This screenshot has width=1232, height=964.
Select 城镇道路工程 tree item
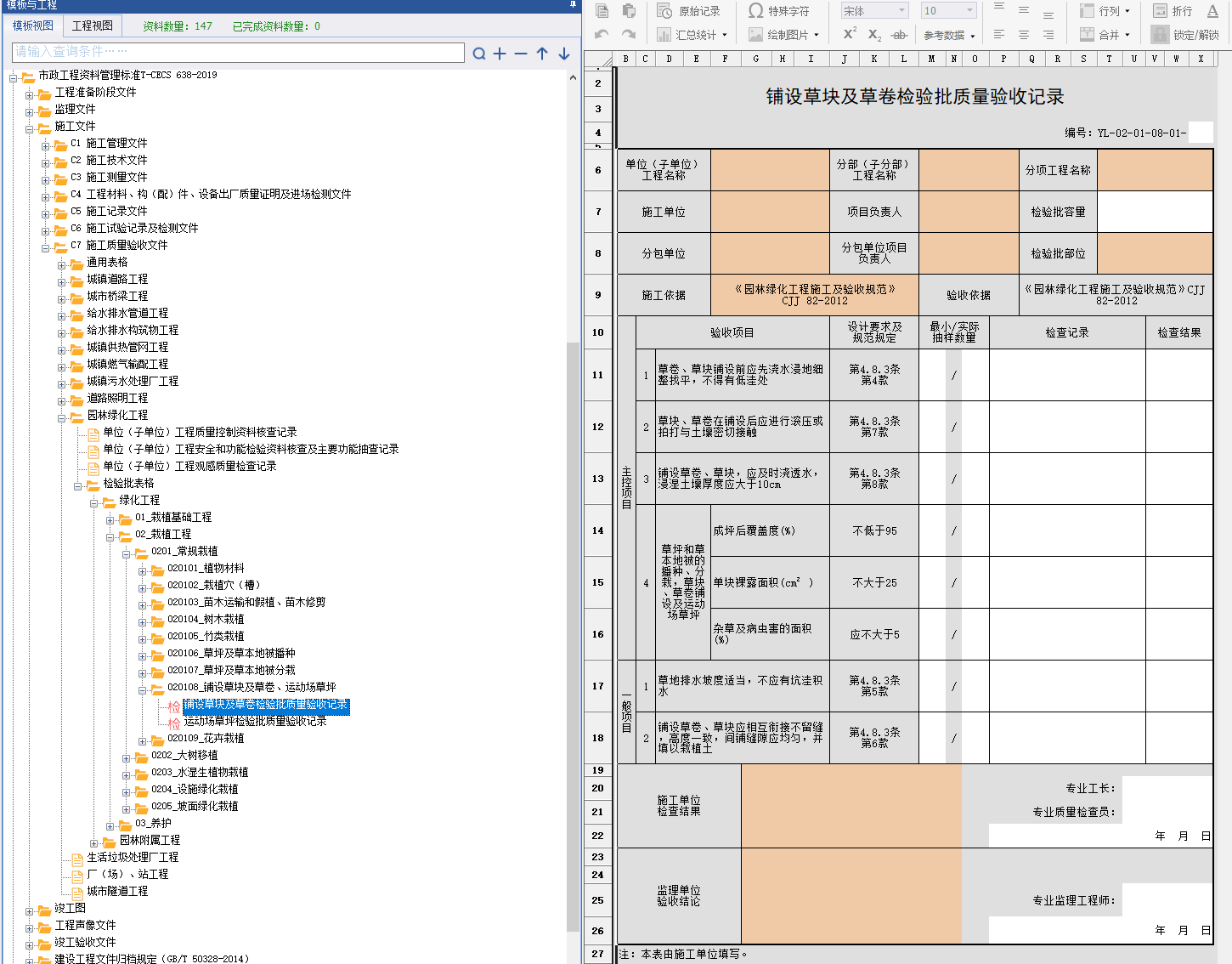click(117, 279)
